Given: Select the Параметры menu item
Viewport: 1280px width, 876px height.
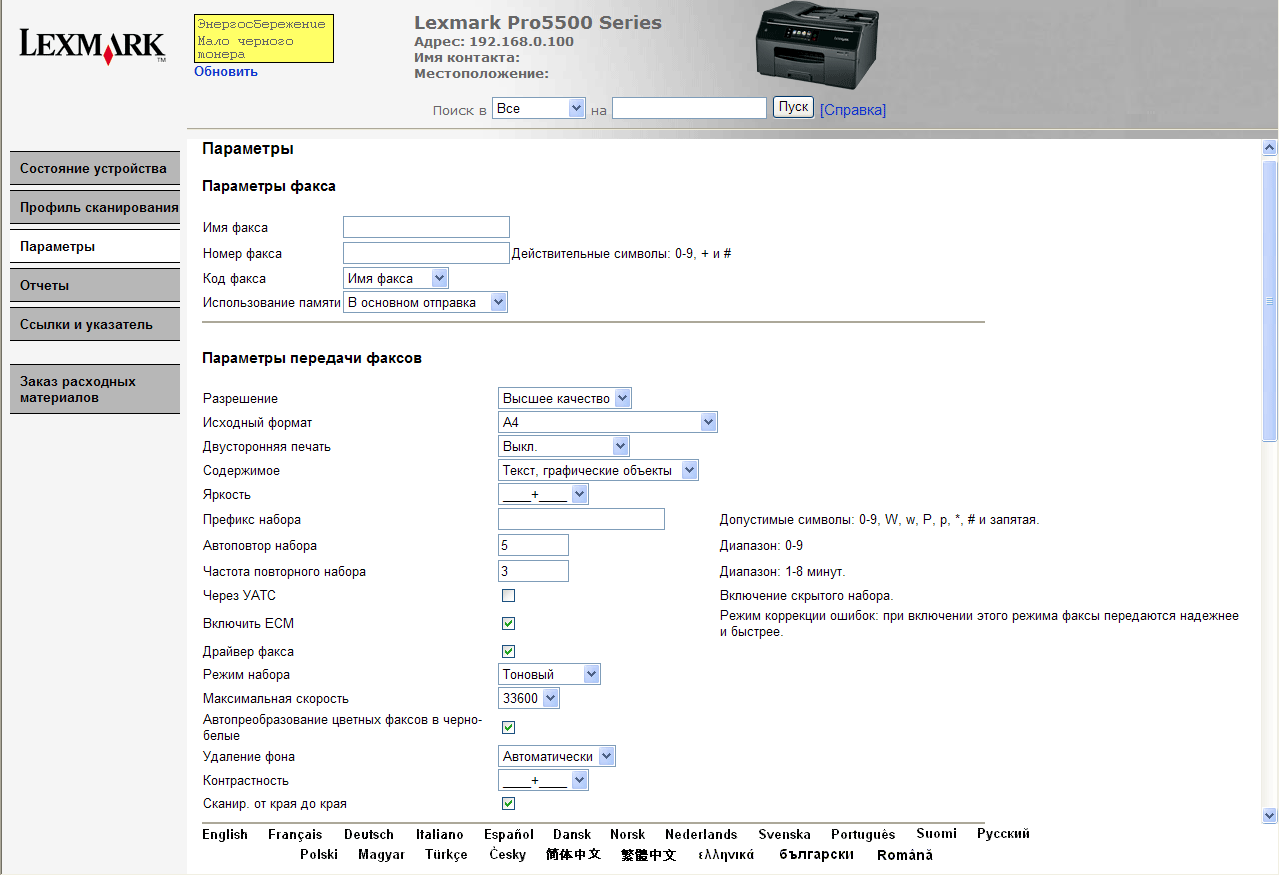Looking at the screenshot, I should (x=95, y=246).
